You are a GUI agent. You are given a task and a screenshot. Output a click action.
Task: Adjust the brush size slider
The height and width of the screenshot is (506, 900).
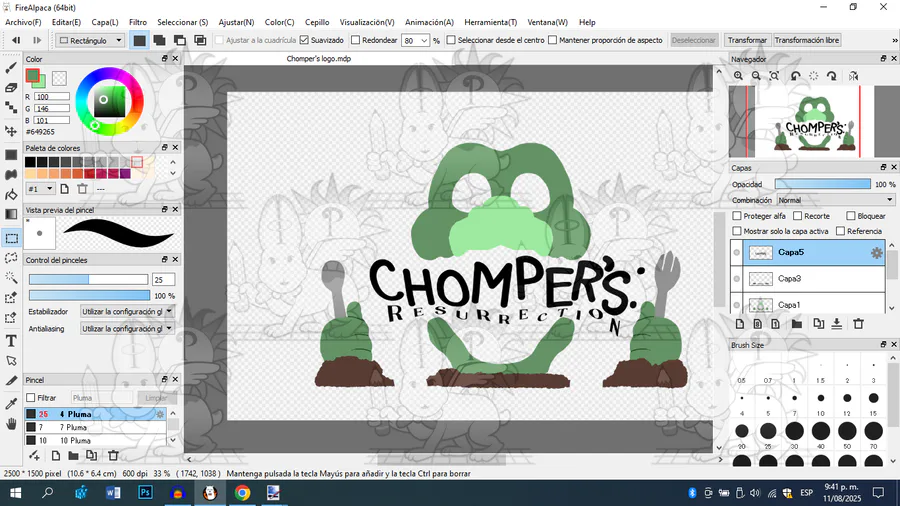pyautogui.click(x=88, y=279)
